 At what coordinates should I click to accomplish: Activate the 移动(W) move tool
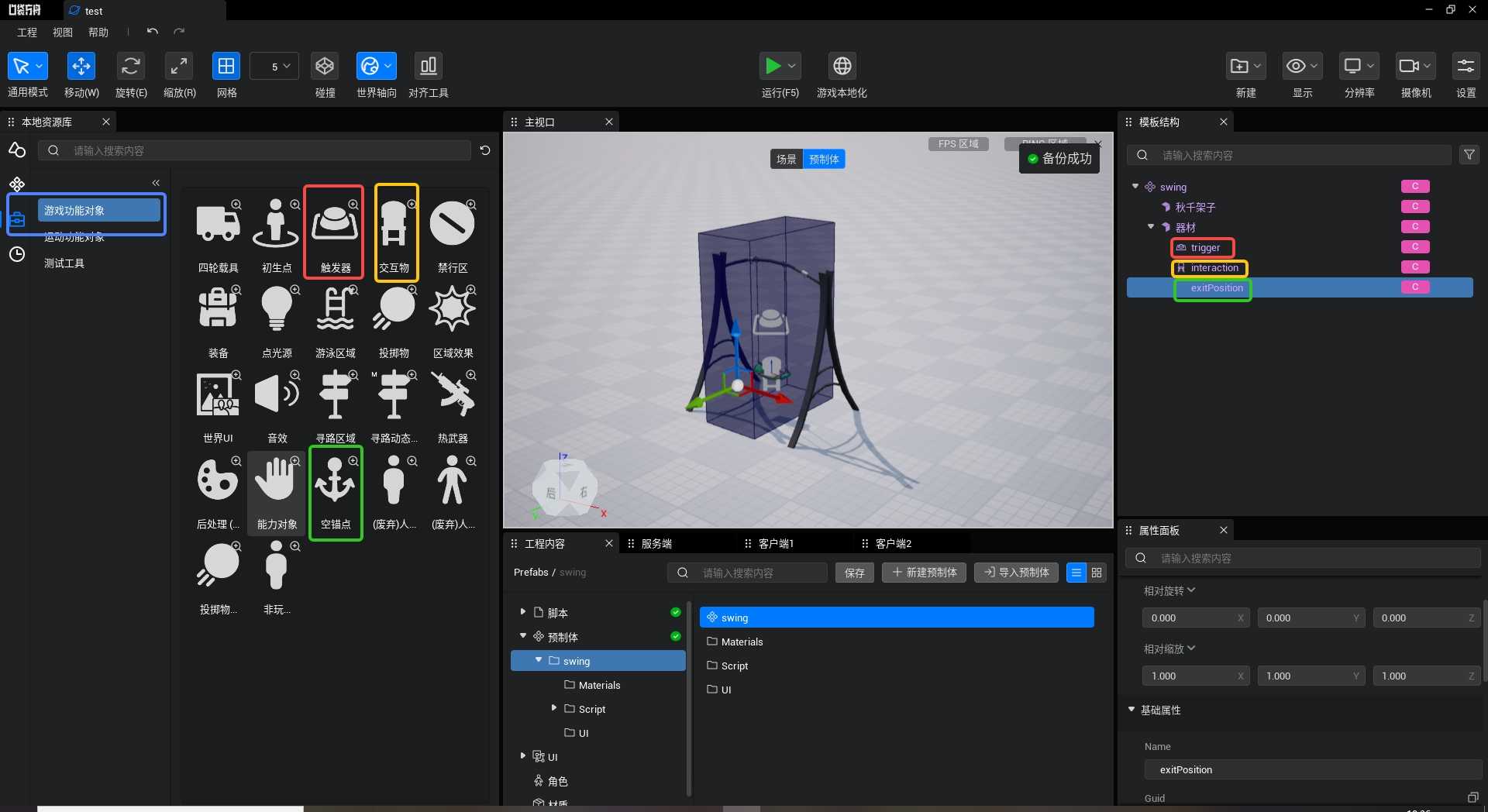pyautogui.click(x=81, y=67)
